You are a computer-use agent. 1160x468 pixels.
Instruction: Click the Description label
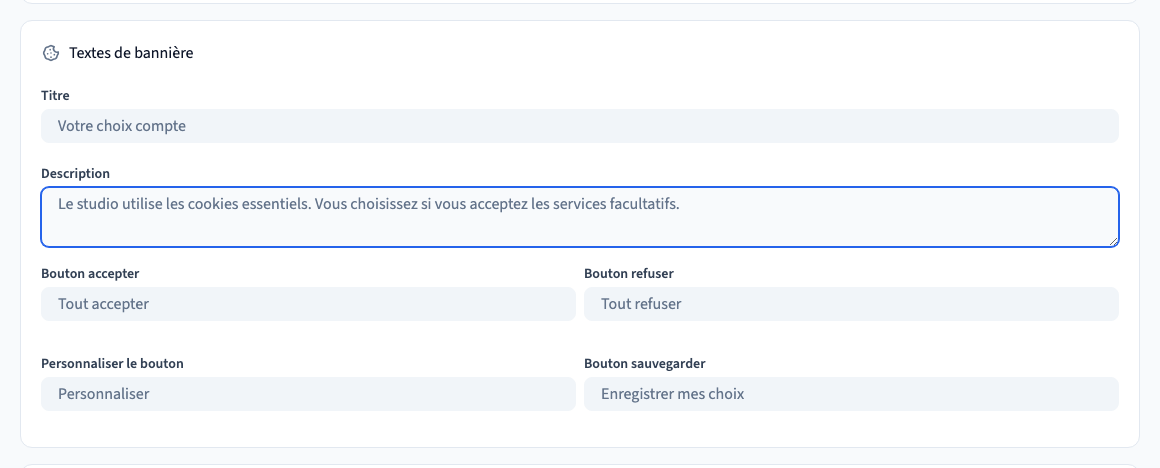[75, 174]
